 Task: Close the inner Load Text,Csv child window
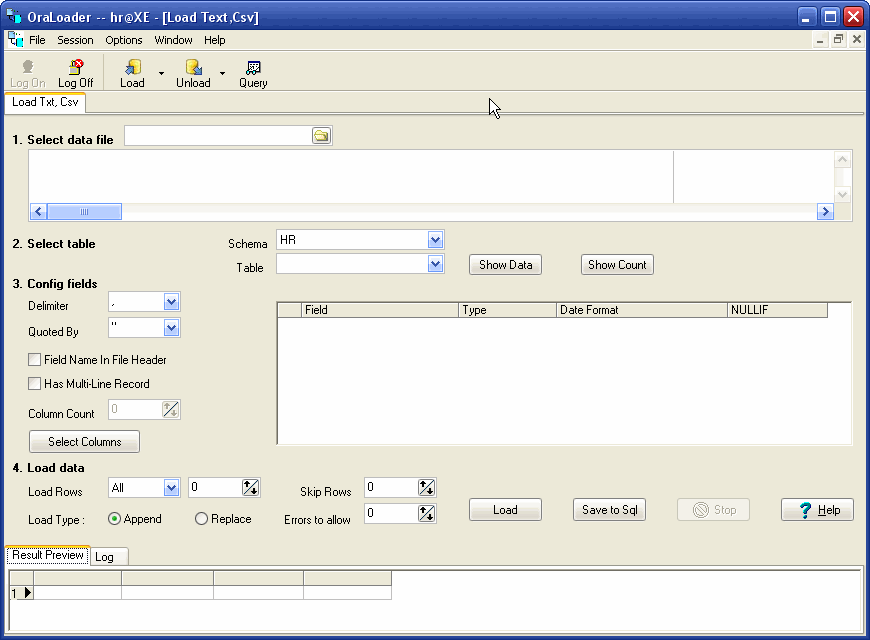point(857,39)
